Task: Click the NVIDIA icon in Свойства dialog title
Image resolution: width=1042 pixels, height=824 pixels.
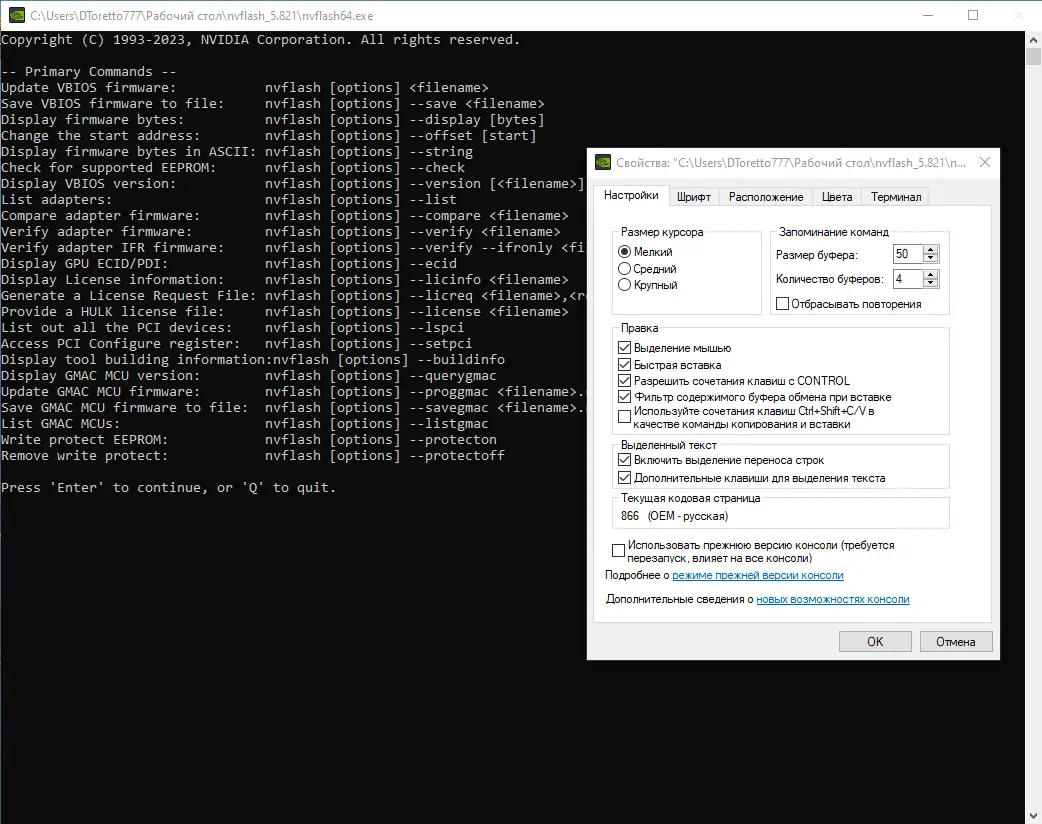Action: tap(603, 162)
